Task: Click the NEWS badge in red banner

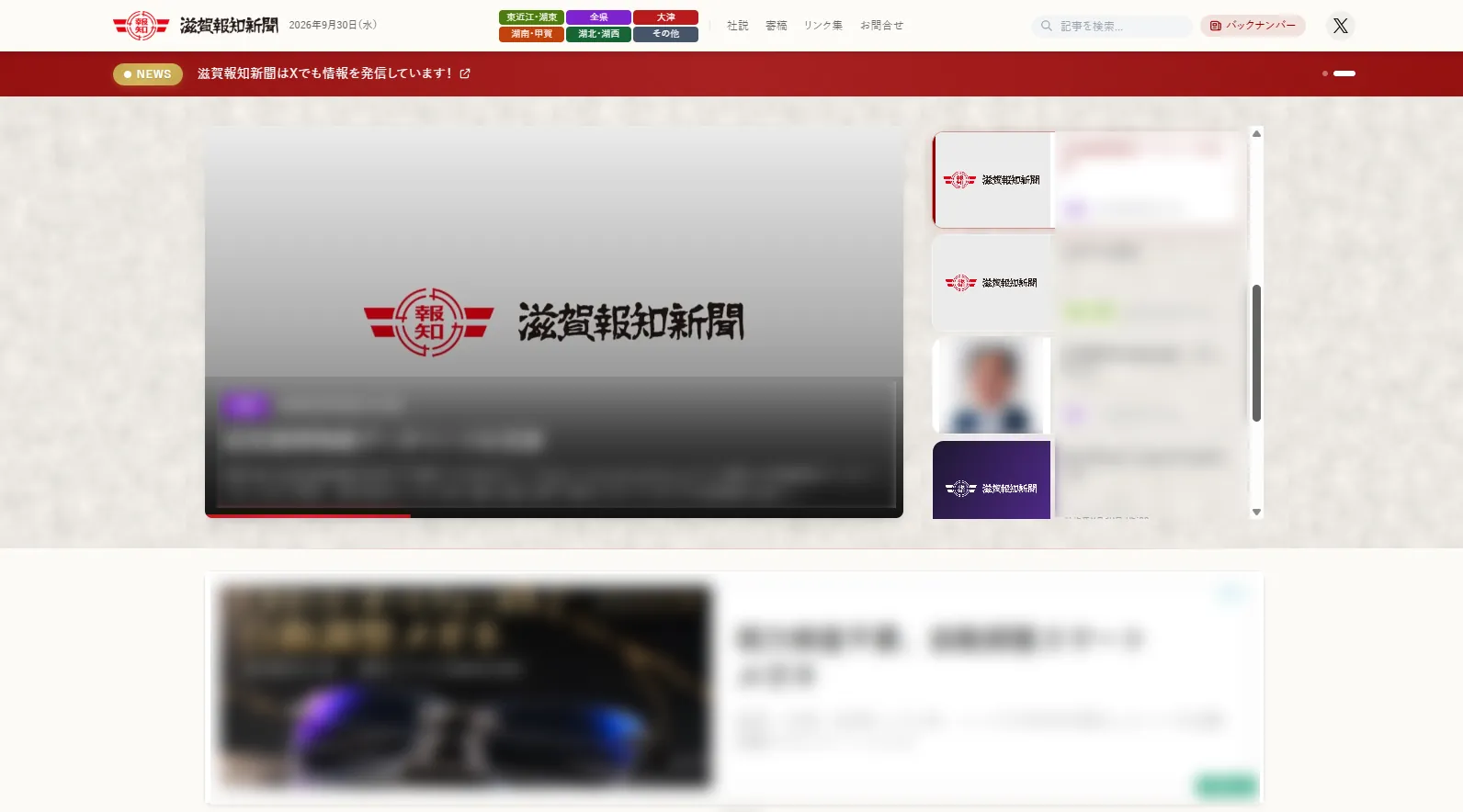Action: pos(148,73)
